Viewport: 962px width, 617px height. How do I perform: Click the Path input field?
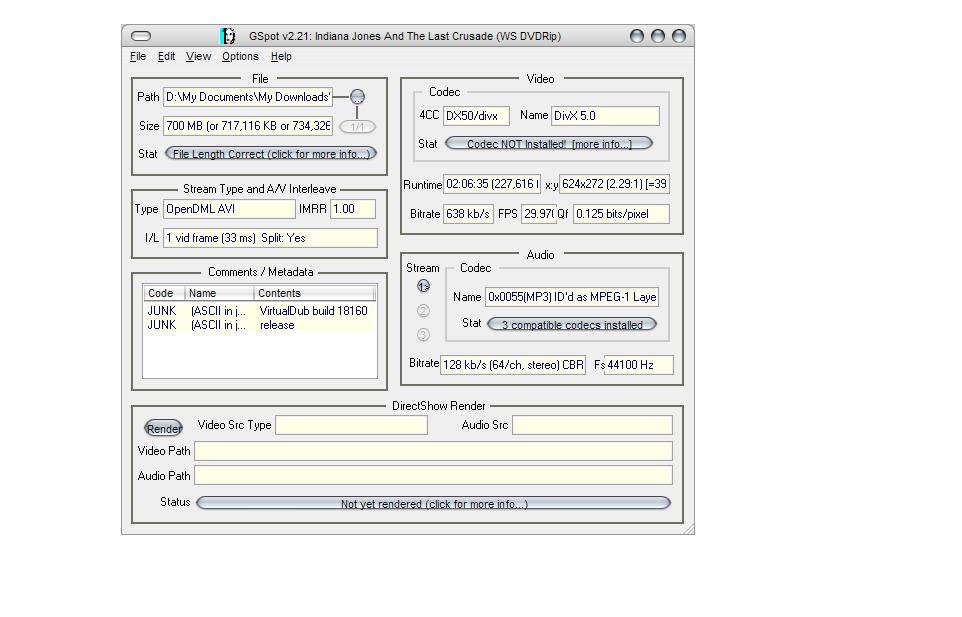pos(248,97)
